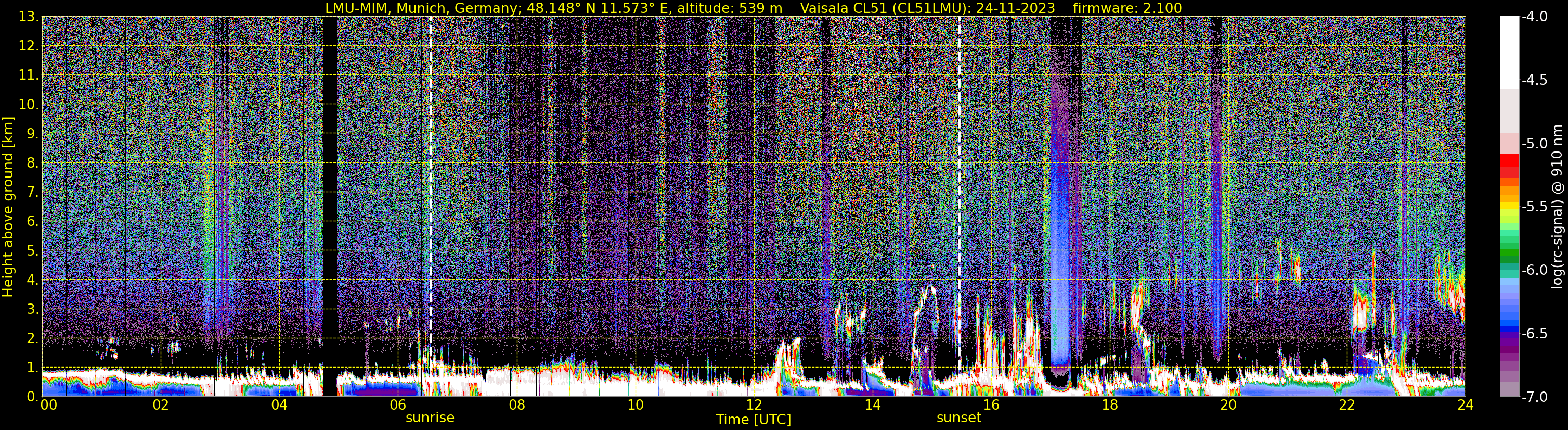Click the '5.' height axis tick label

click(32, 251)
